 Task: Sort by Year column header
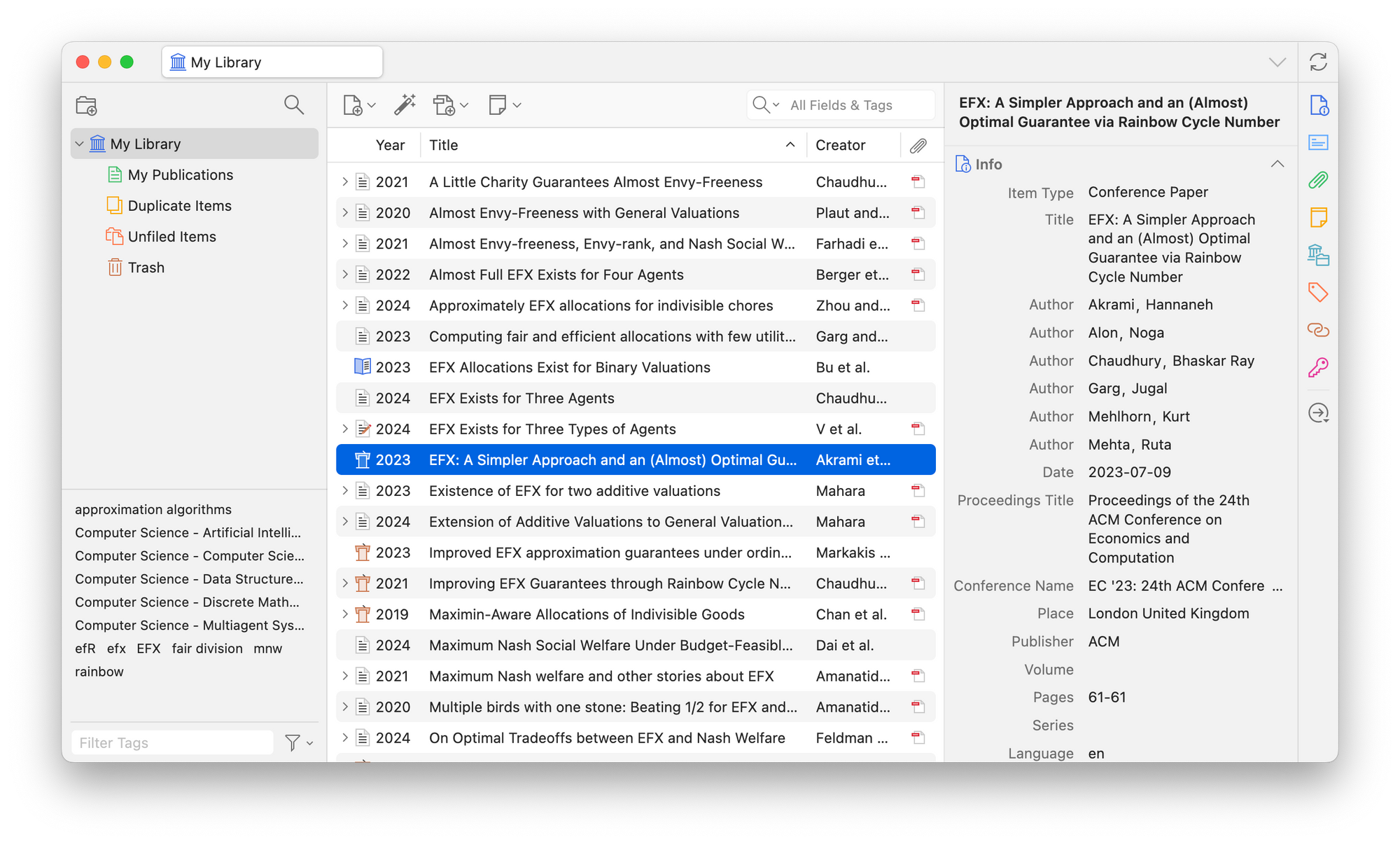[x=390, y=145]
